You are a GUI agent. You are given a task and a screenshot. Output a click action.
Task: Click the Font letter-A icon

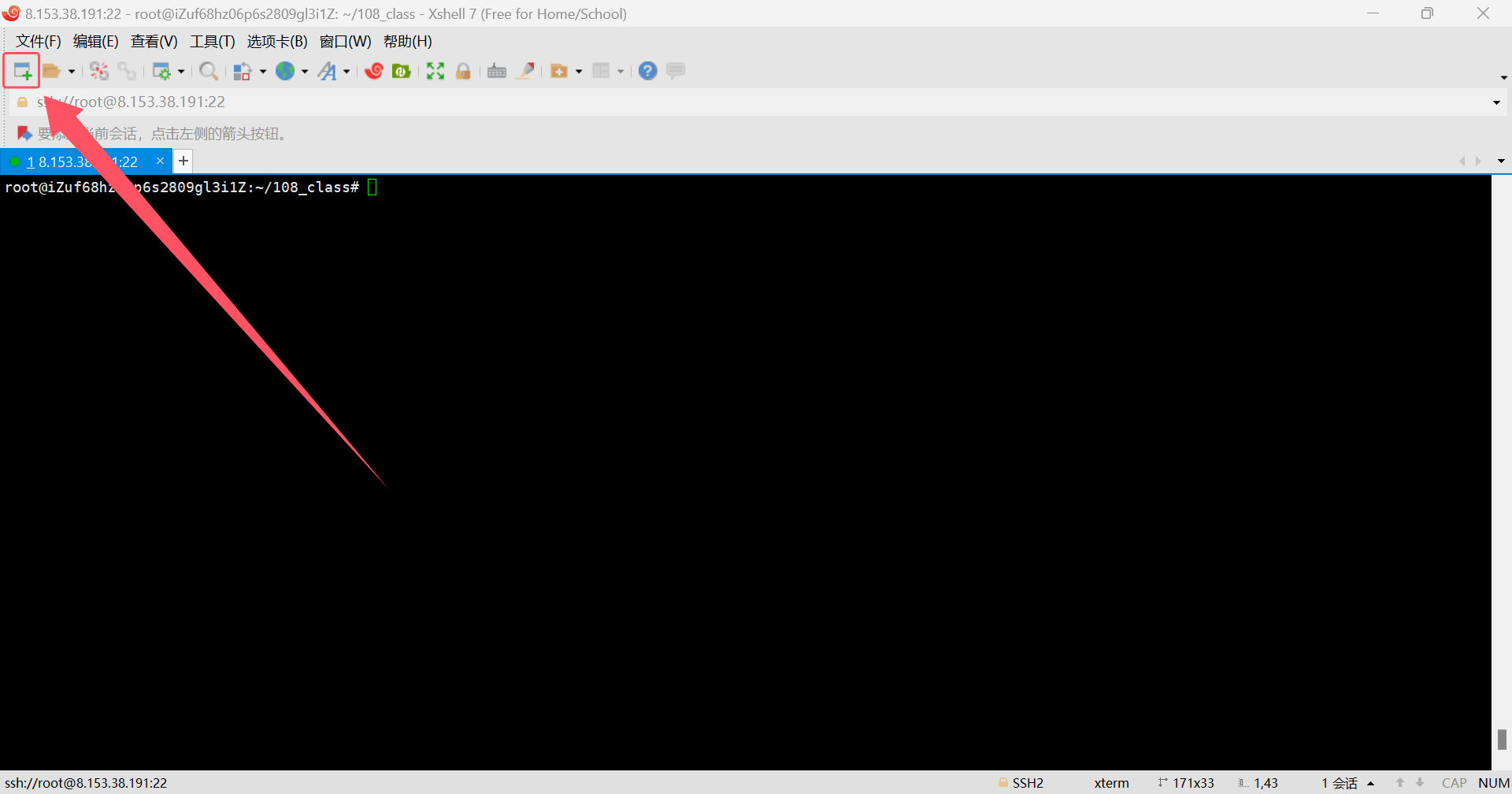click(327, 72)
